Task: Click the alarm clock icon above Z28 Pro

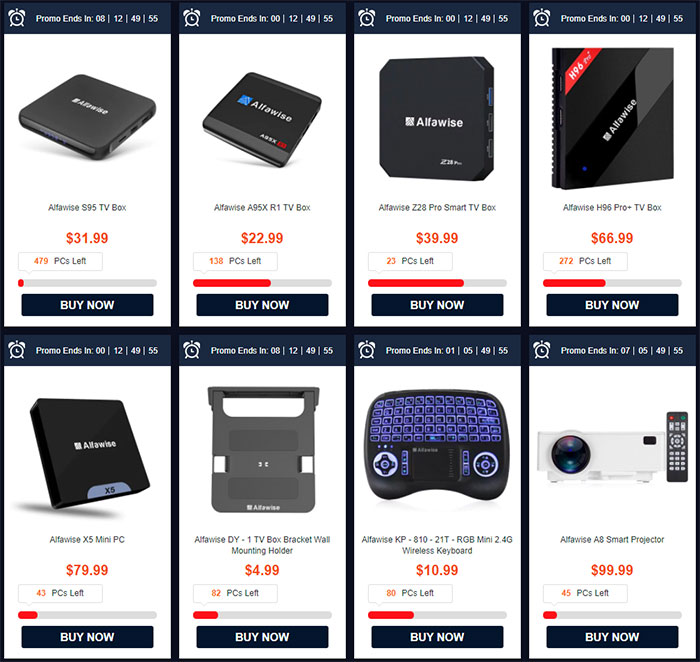Action: (367, 18)
